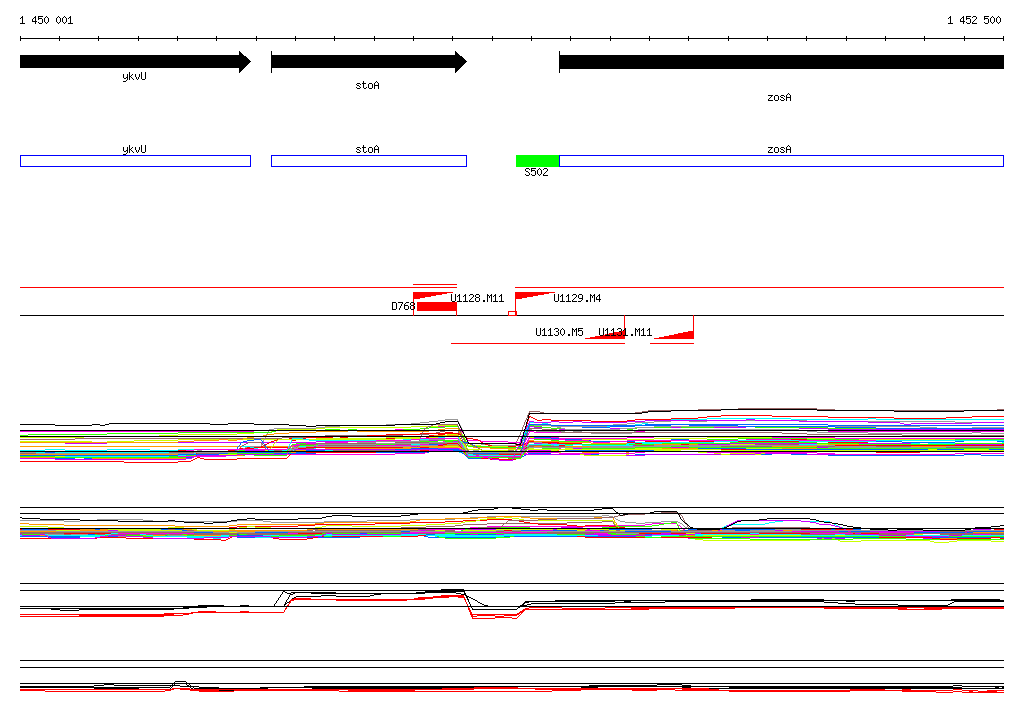Click the start coordinate 1 450 001

[46, 20]
